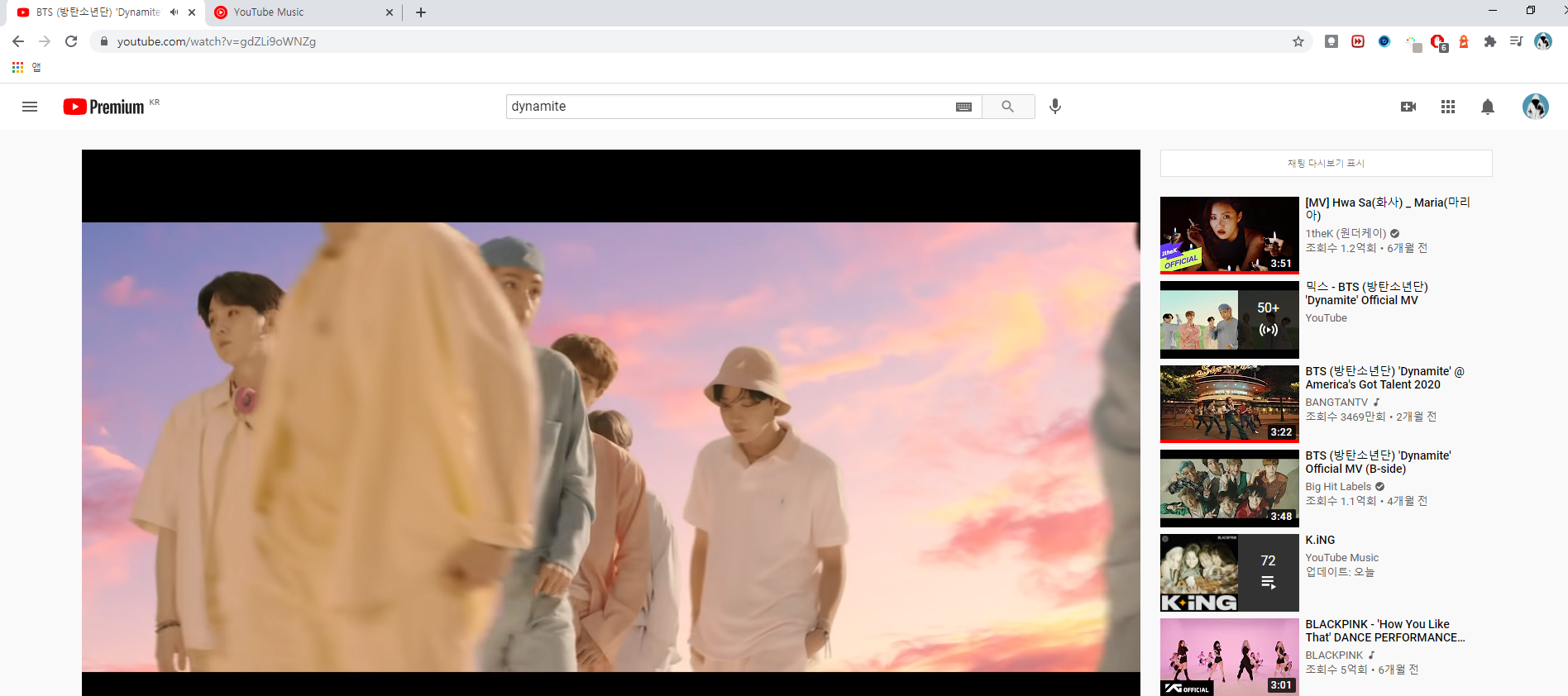This screenshot has height=696, width=1568.
Task: Open the notifications bell
Action: [1488, 107]
